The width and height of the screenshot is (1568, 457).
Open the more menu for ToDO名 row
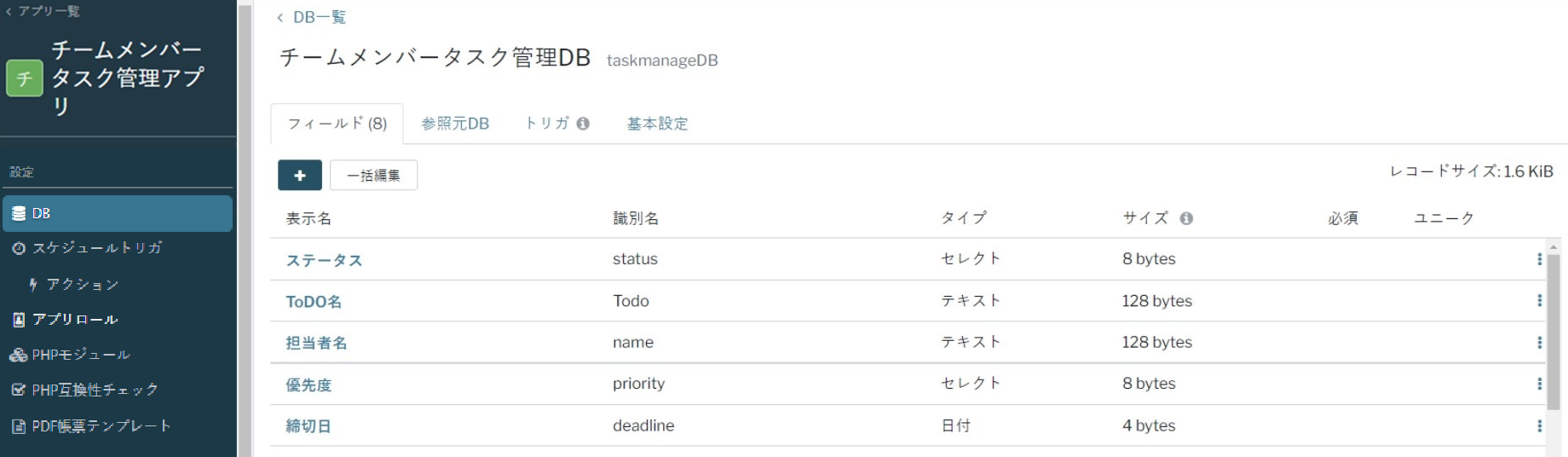tap(1539, 301)
